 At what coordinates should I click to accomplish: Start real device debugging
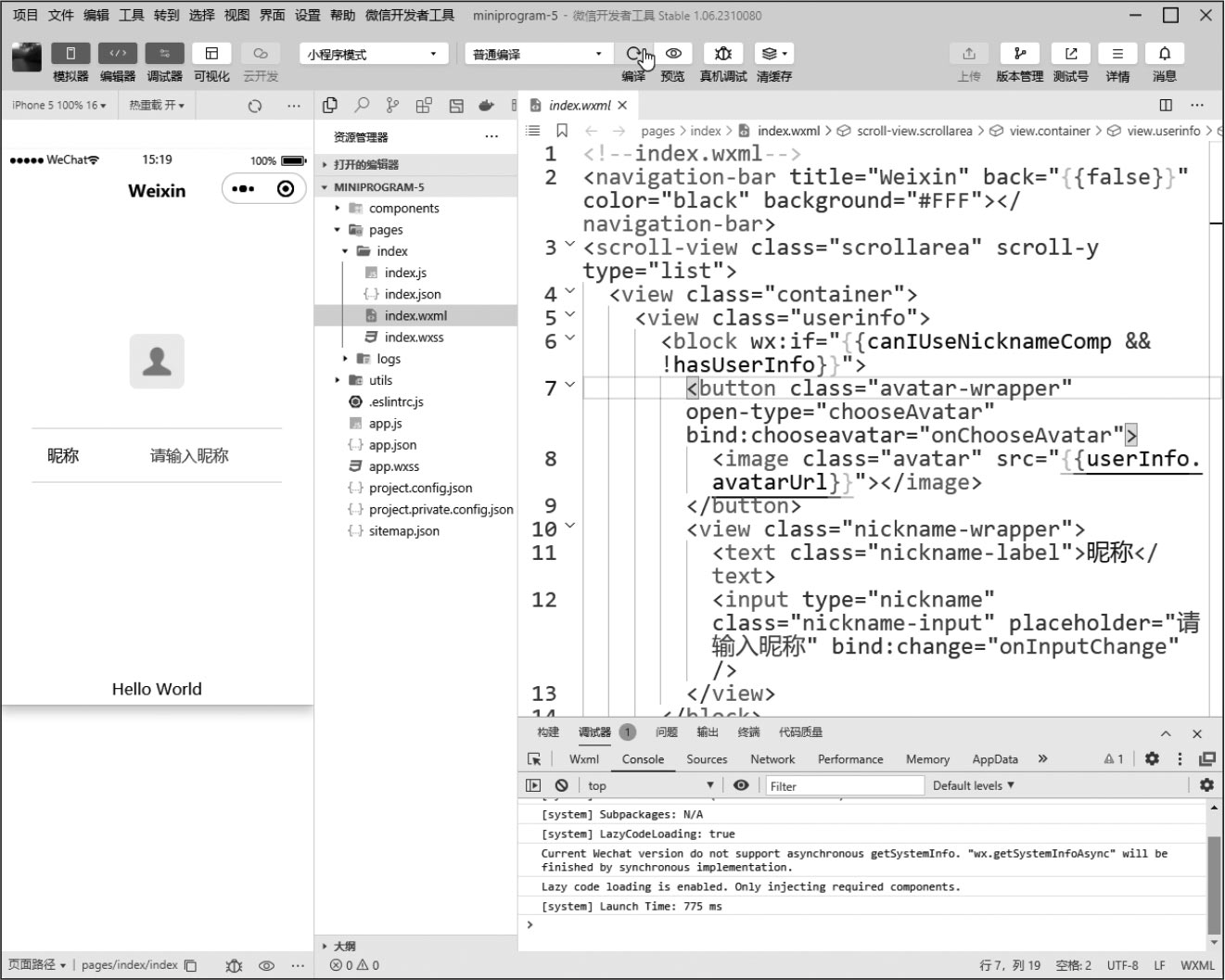coord(723,54)
